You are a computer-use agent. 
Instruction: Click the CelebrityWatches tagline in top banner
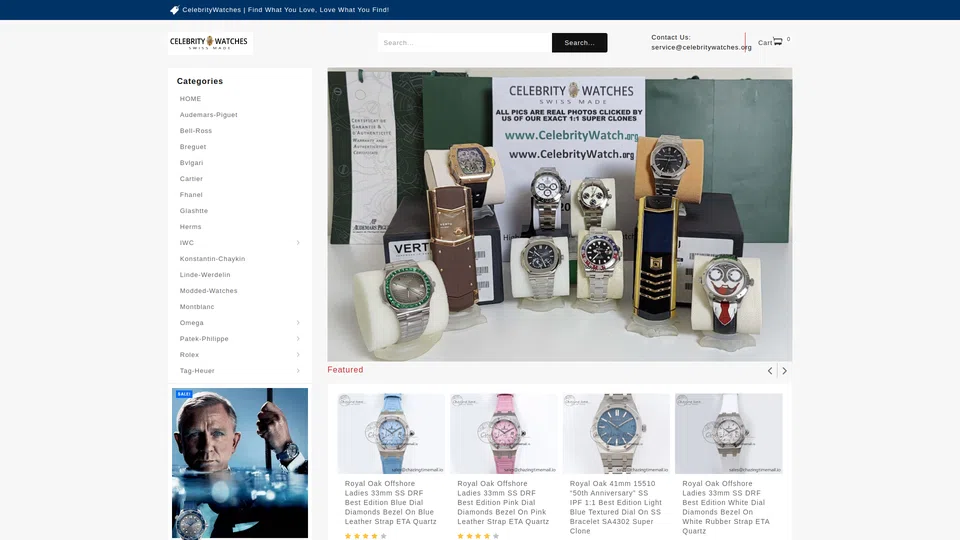286,10
